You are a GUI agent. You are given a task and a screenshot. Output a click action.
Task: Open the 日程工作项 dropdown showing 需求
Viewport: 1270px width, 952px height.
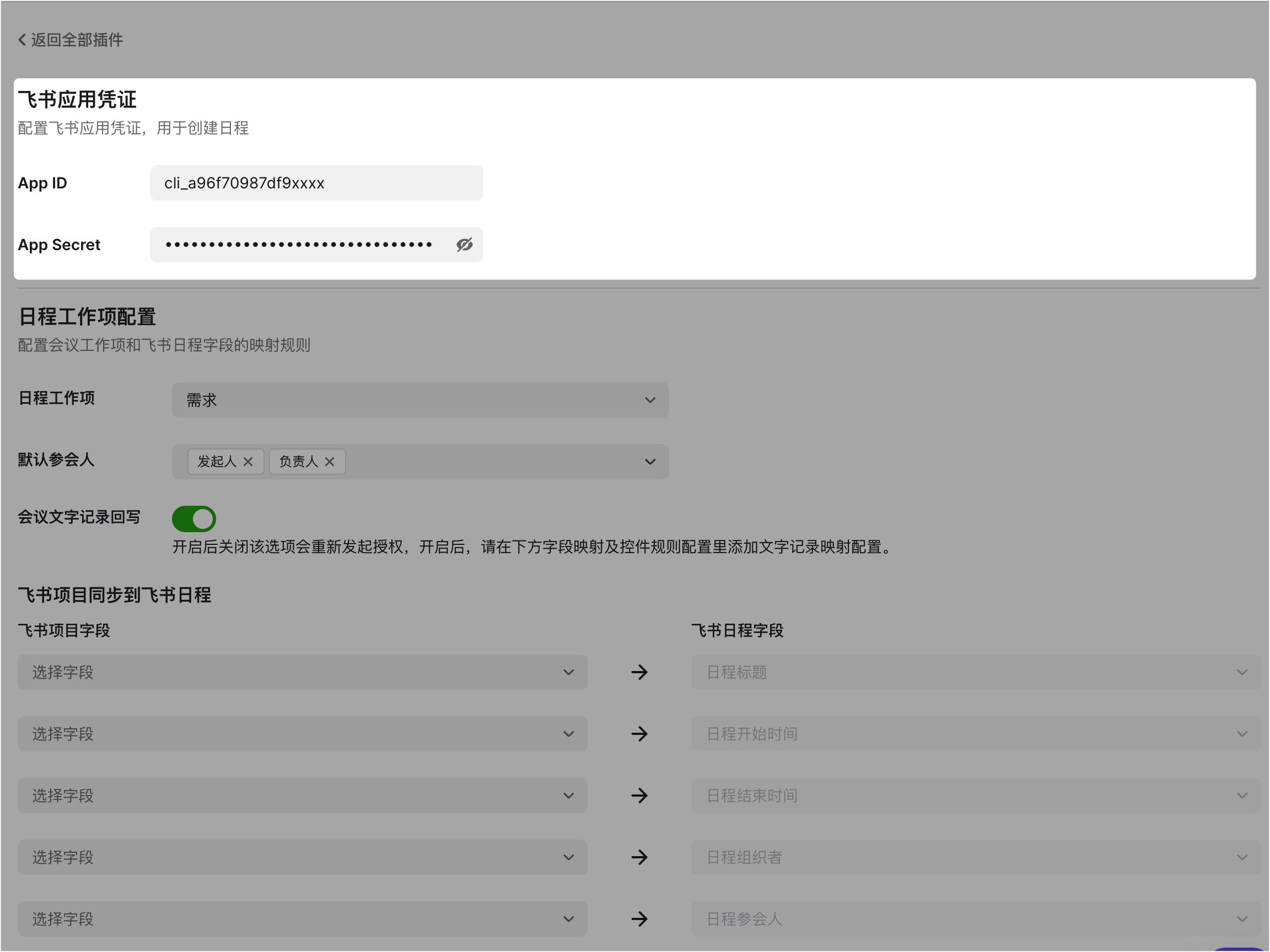[x=420, y=400]
